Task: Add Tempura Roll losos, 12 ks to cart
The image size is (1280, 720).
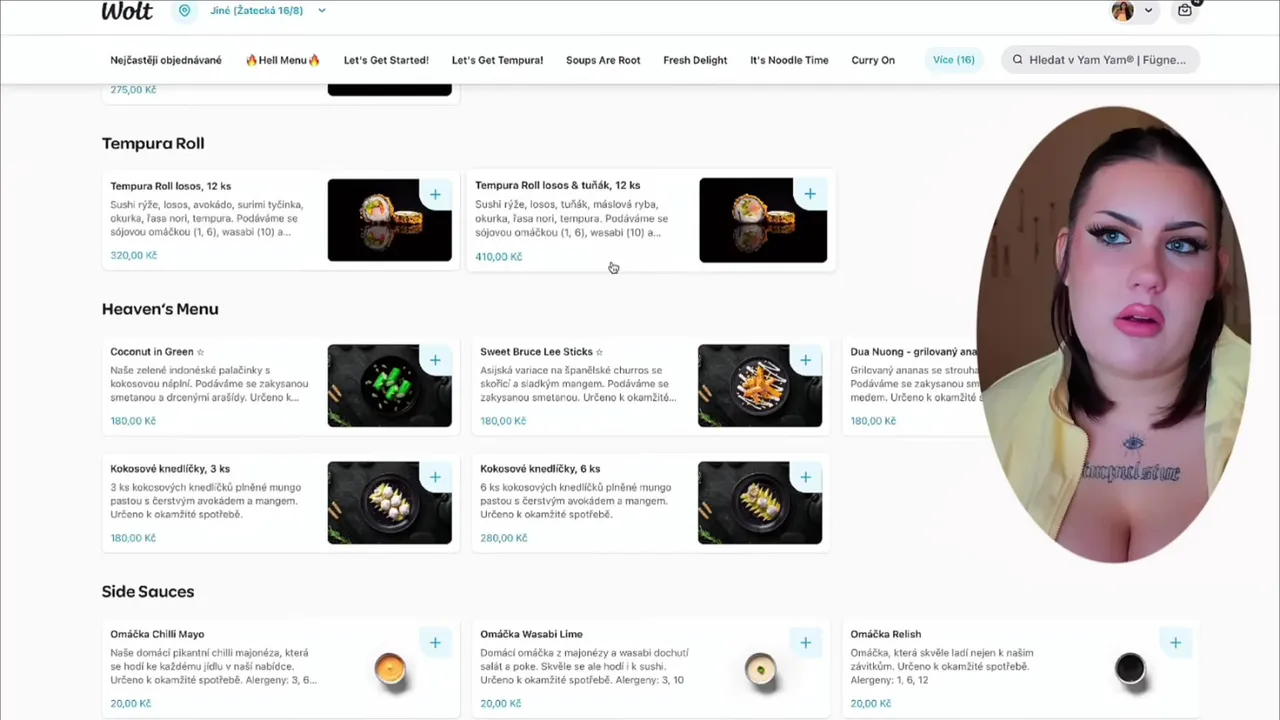Action: pos(435,194)
